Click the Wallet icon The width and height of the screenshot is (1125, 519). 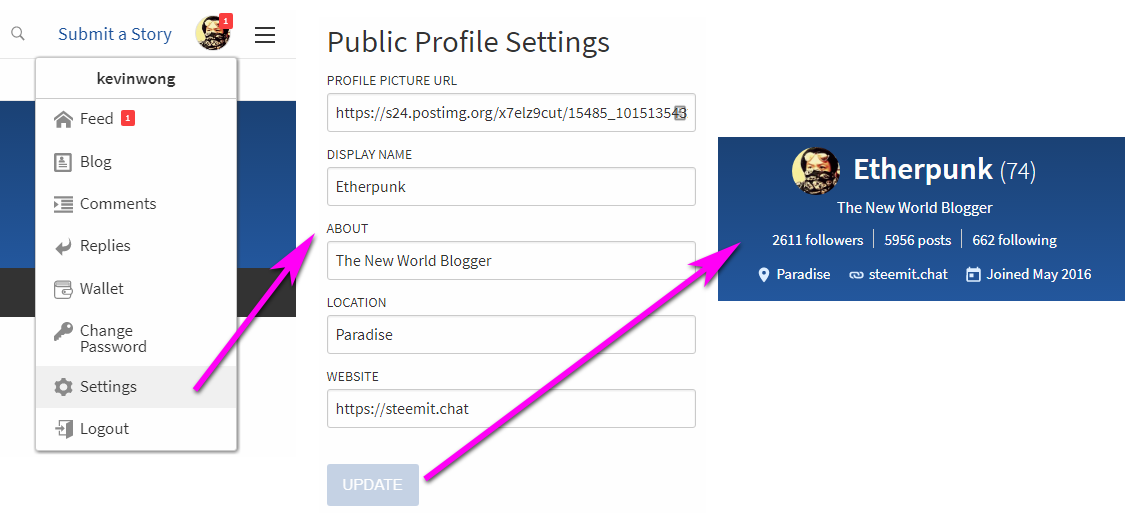pyautogui.click(x=63, y=289)
